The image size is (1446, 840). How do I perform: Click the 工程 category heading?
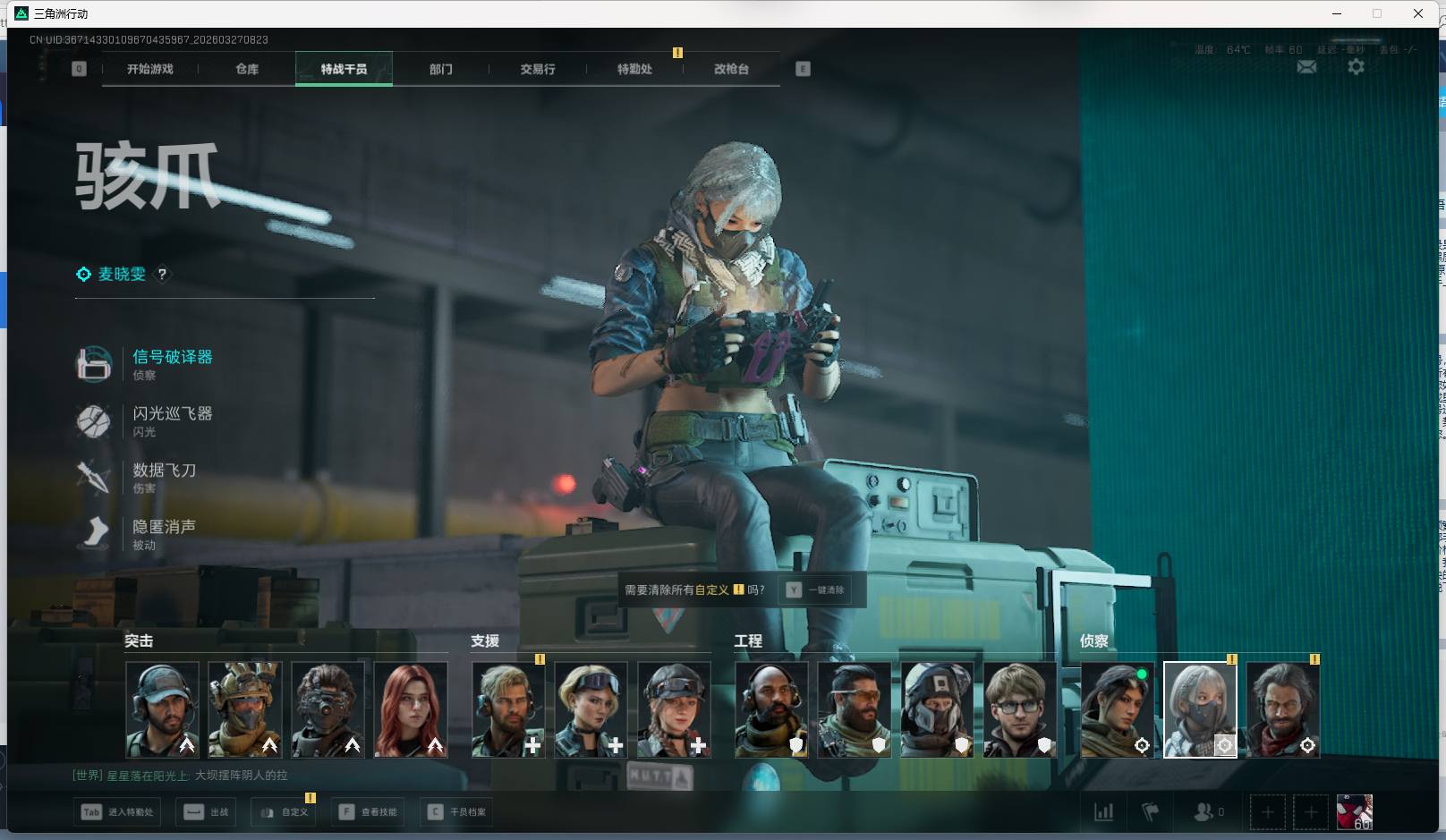pyautogui.click(x=748, y=641)
